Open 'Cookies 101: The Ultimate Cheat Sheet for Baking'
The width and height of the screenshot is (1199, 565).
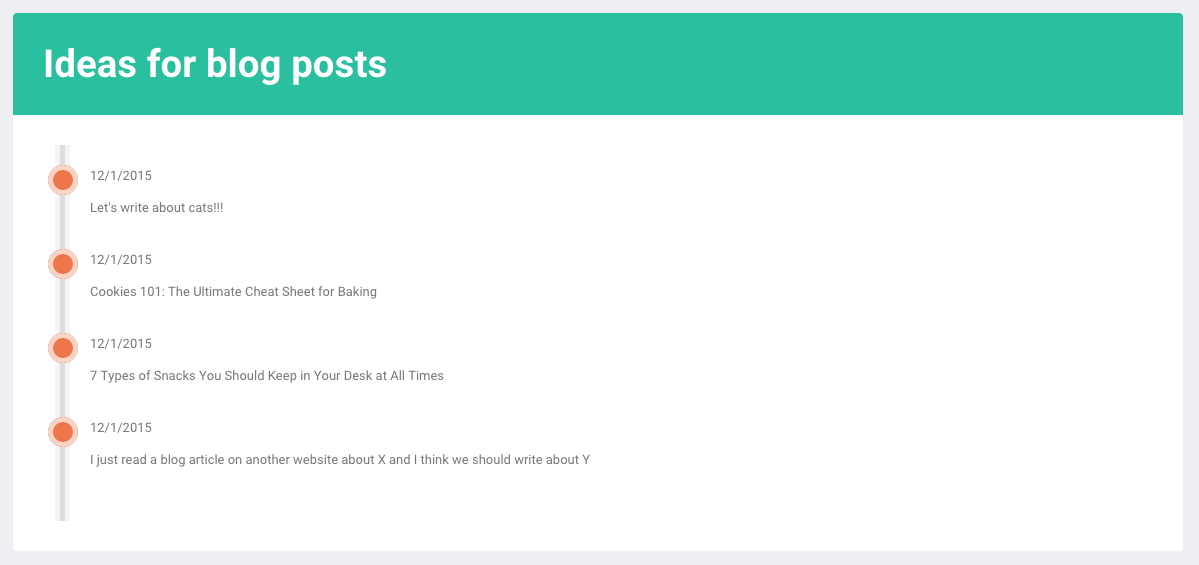pos(233,292)
